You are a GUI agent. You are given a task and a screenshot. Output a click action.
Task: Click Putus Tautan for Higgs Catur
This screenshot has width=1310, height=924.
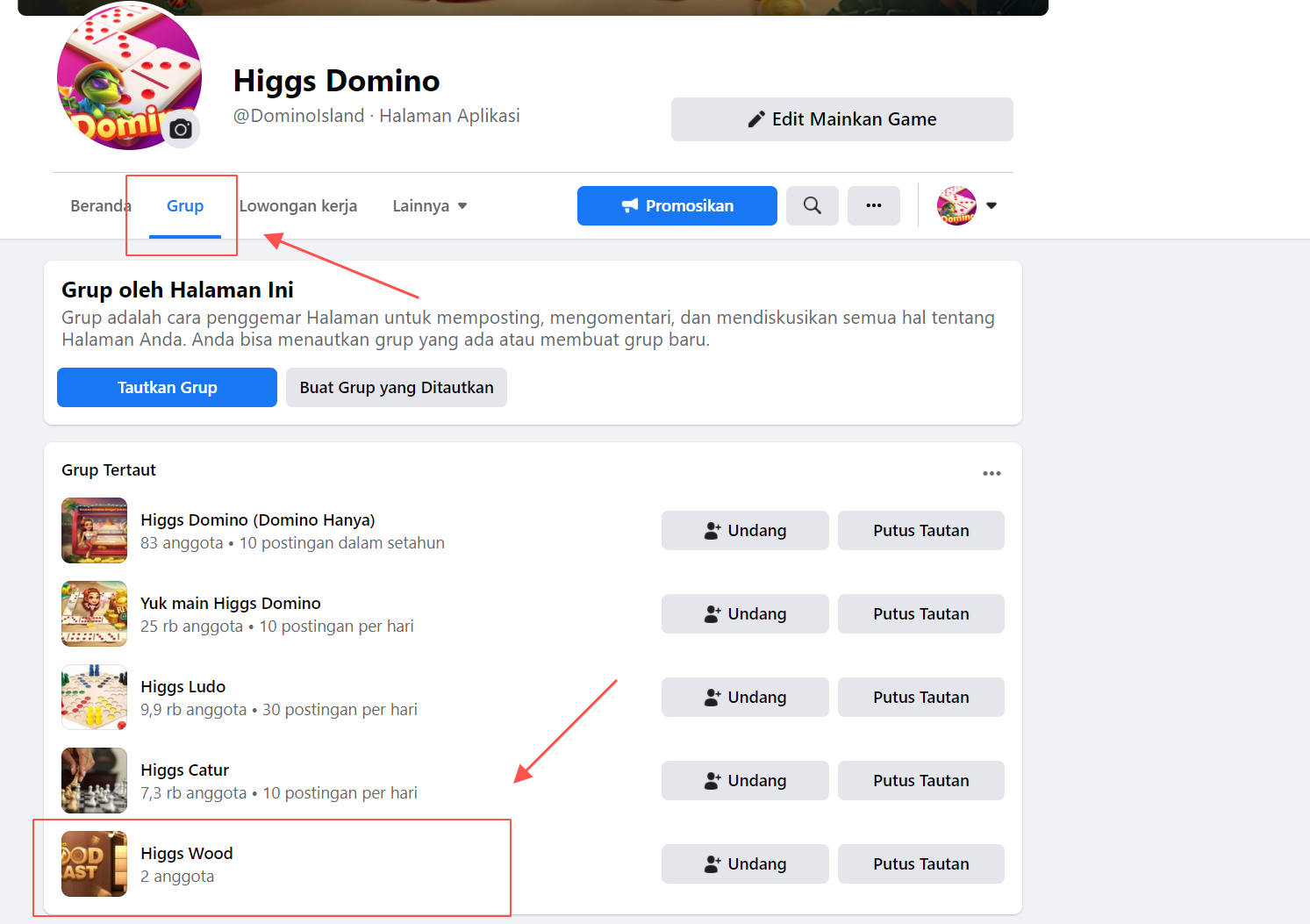(x=921, y=781)
